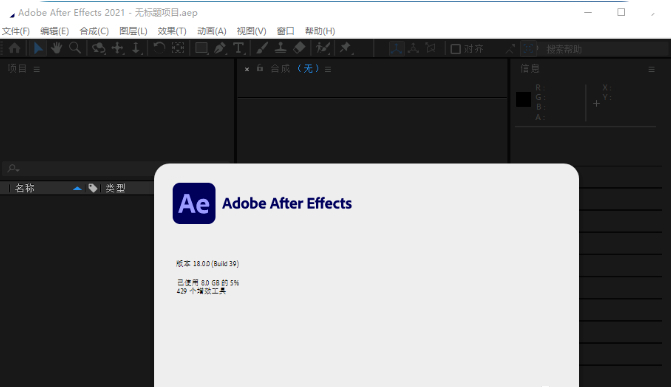Image resolution: width=671 pixels, height=387 pixels.
Task: Open the 项目 panel options menu
Action: tap(37, 69)
